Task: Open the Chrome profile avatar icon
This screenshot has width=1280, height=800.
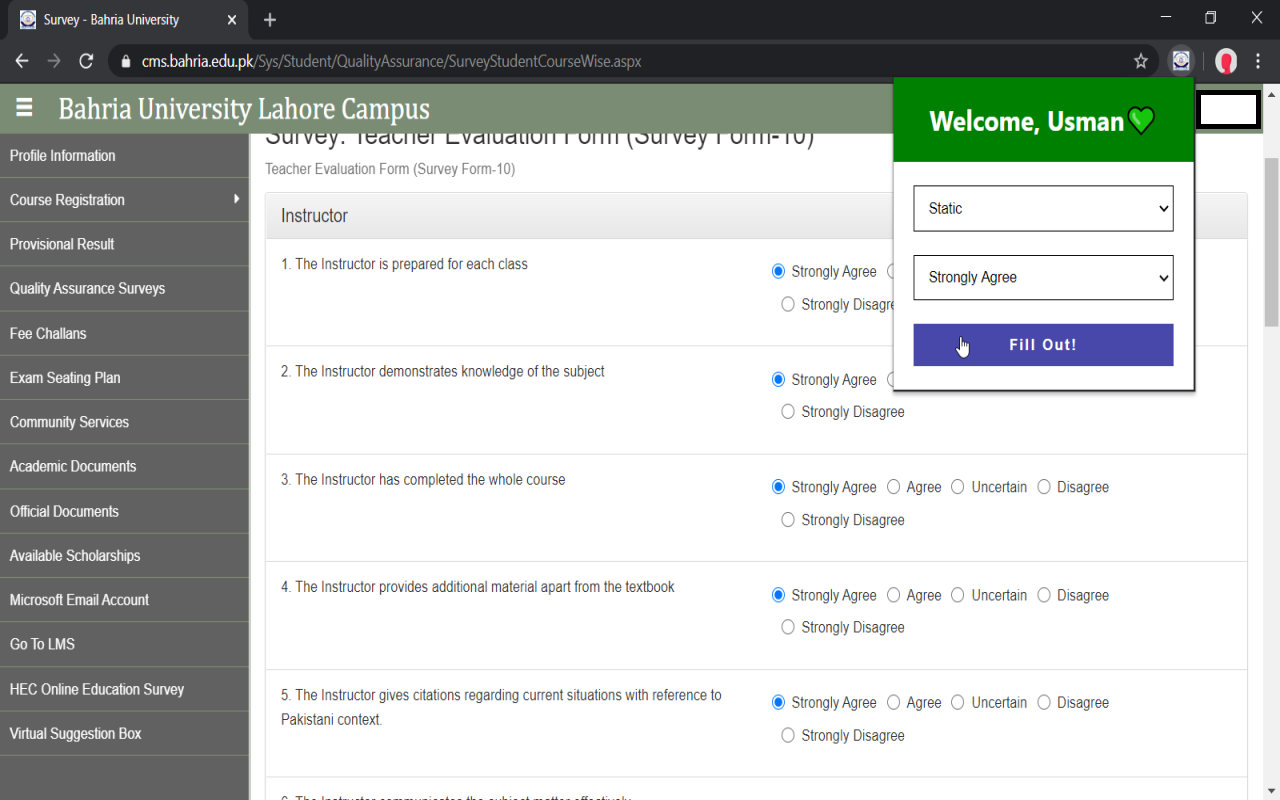Action: pos(1226,61)
